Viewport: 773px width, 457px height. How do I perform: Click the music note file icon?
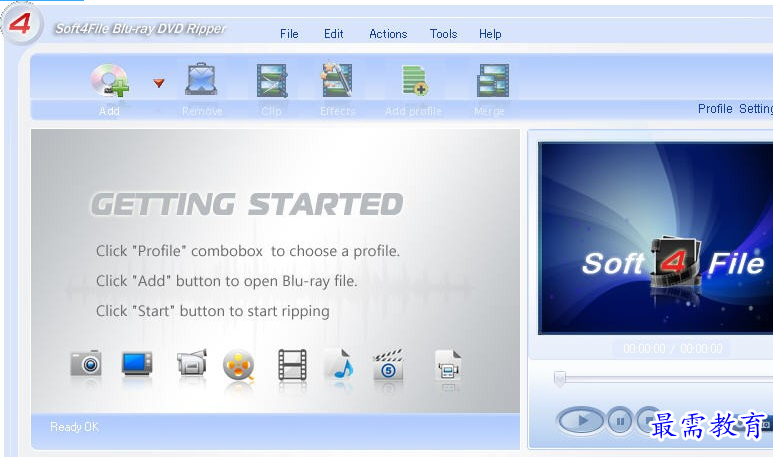[x=340, y=365]
